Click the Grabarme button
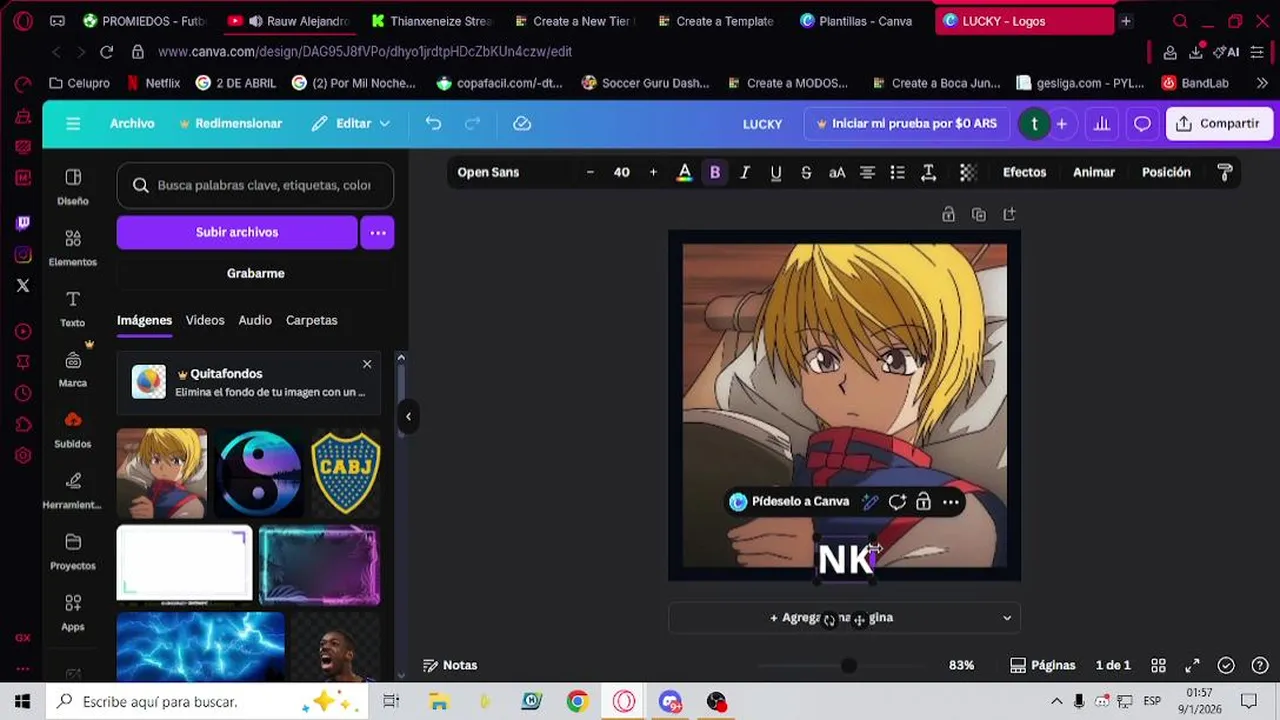Viewport: 1280px width, 720px height. click(x=255, y=273)
